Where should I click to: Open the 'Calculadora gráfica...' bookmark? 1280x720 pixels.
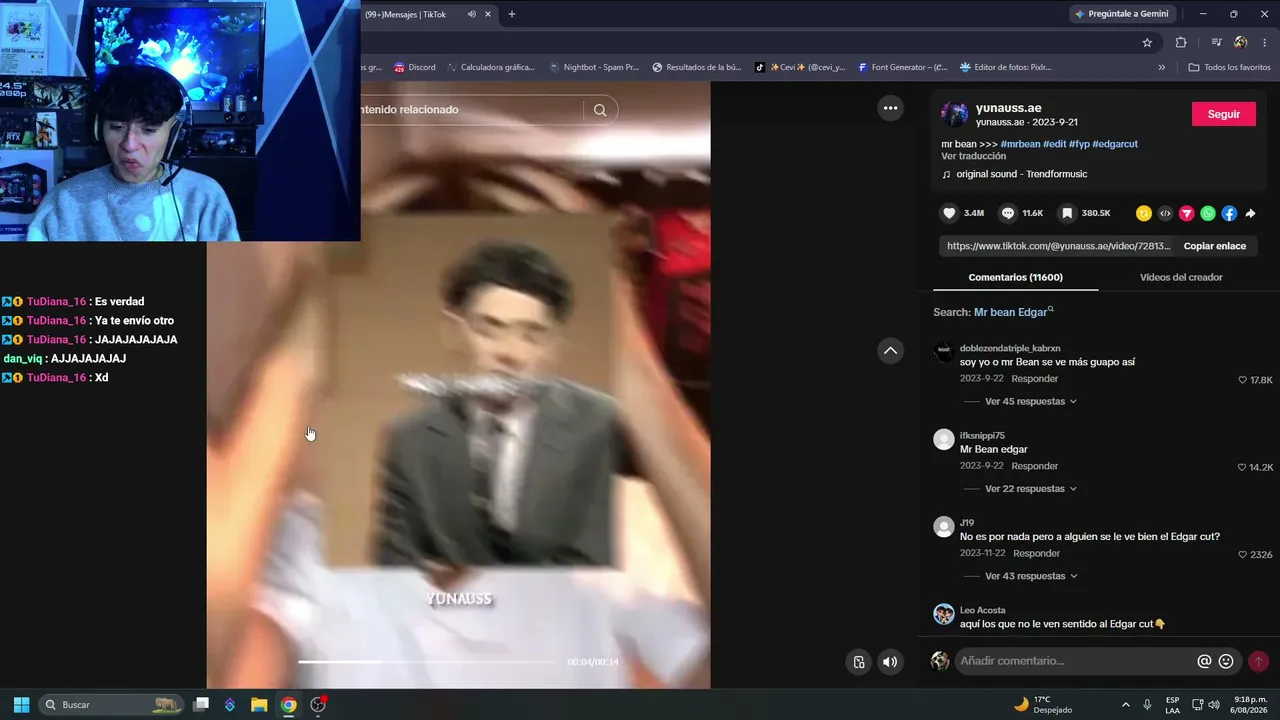pos(490,67)
